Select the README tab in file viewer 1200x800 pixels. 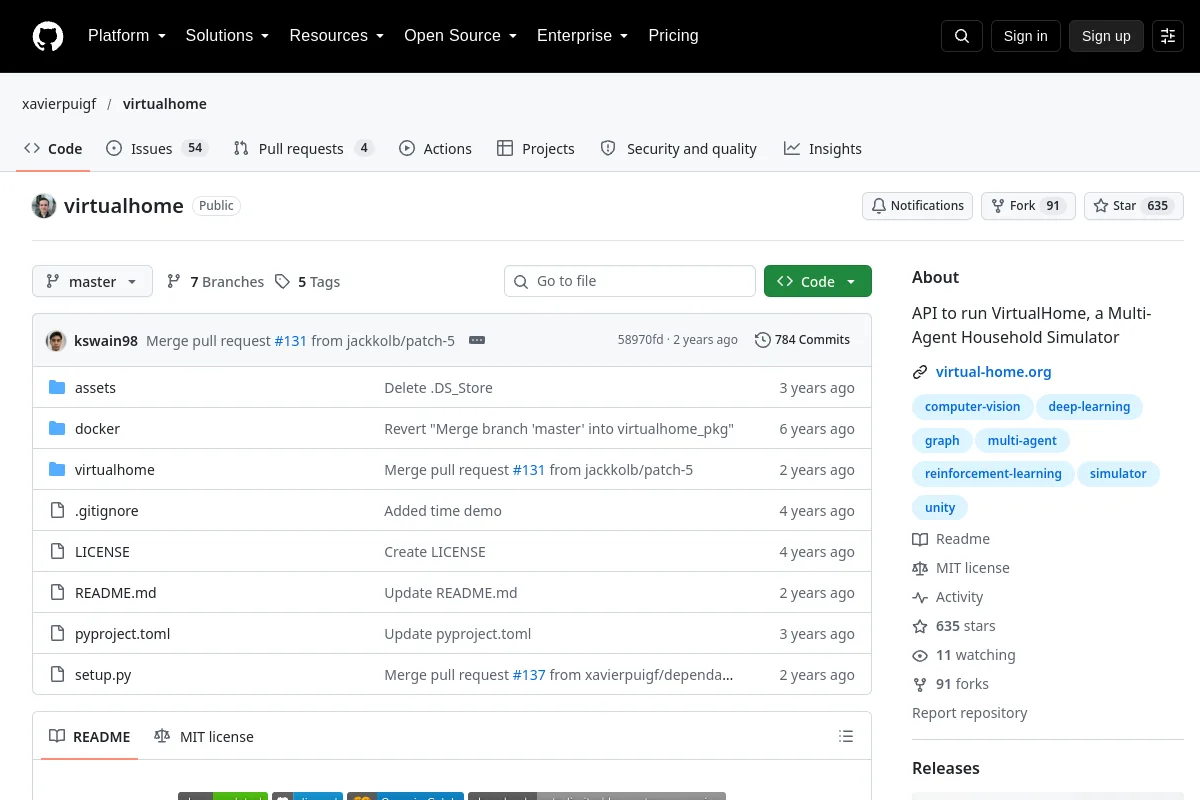tap(90, 737)
